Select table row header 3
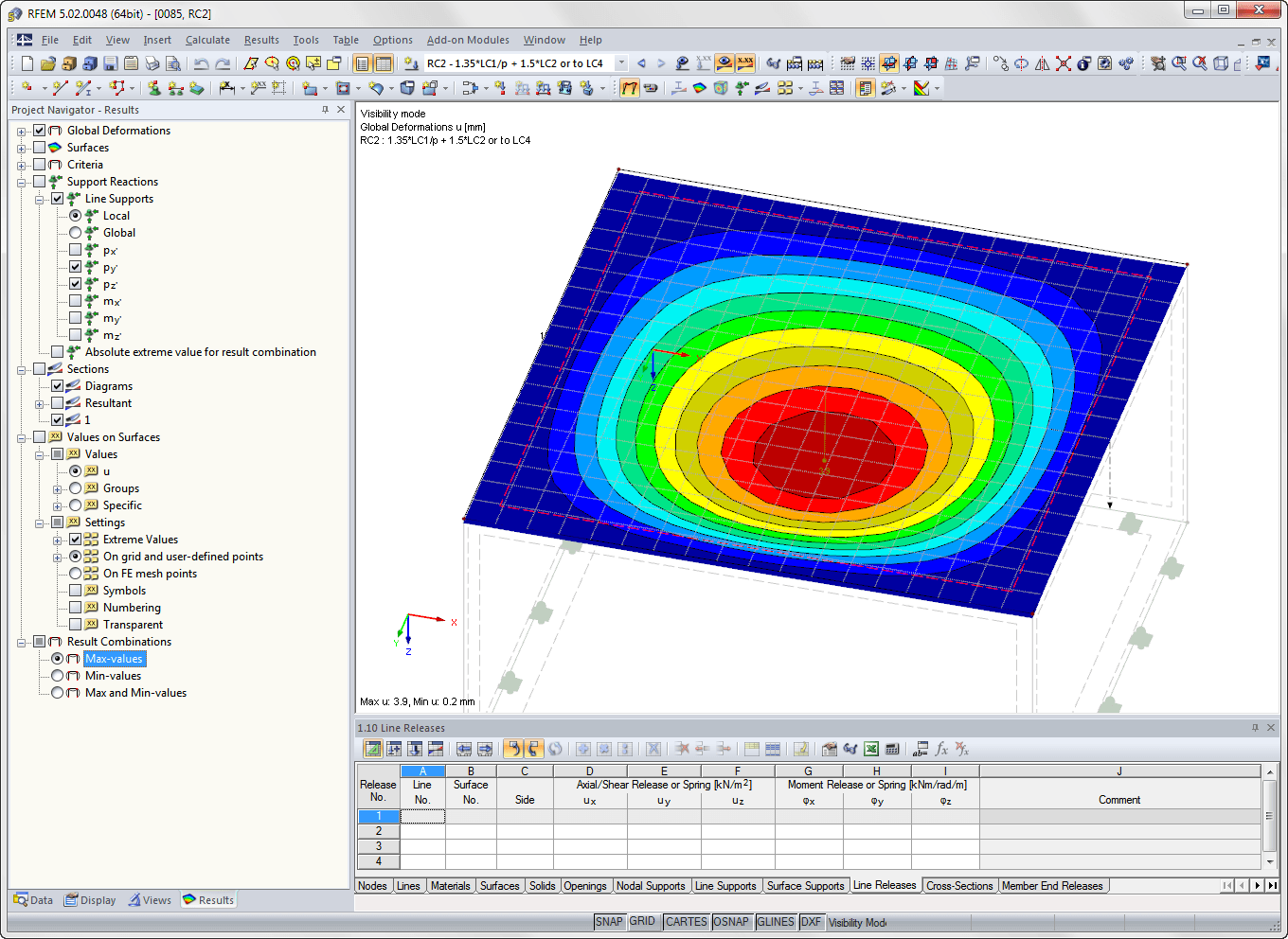 pyautogui.click(x=379, y=846)
